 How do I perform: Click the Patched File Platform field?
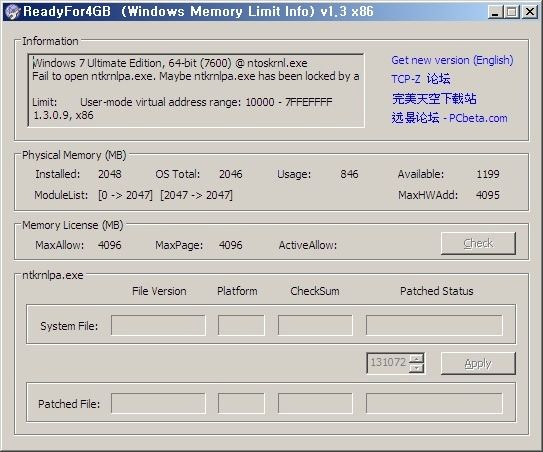click(241, 403)
